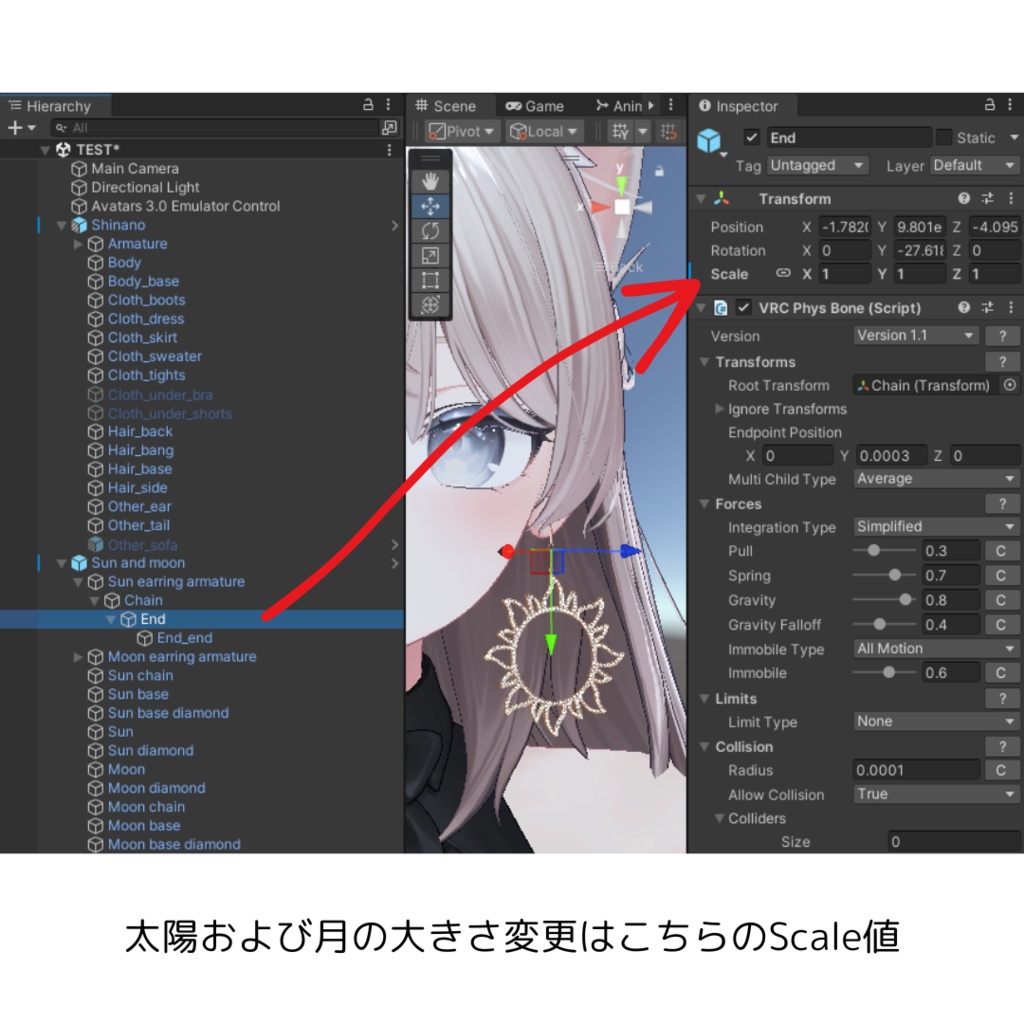Click the Gravity curve C button

tap(1000, 600)
